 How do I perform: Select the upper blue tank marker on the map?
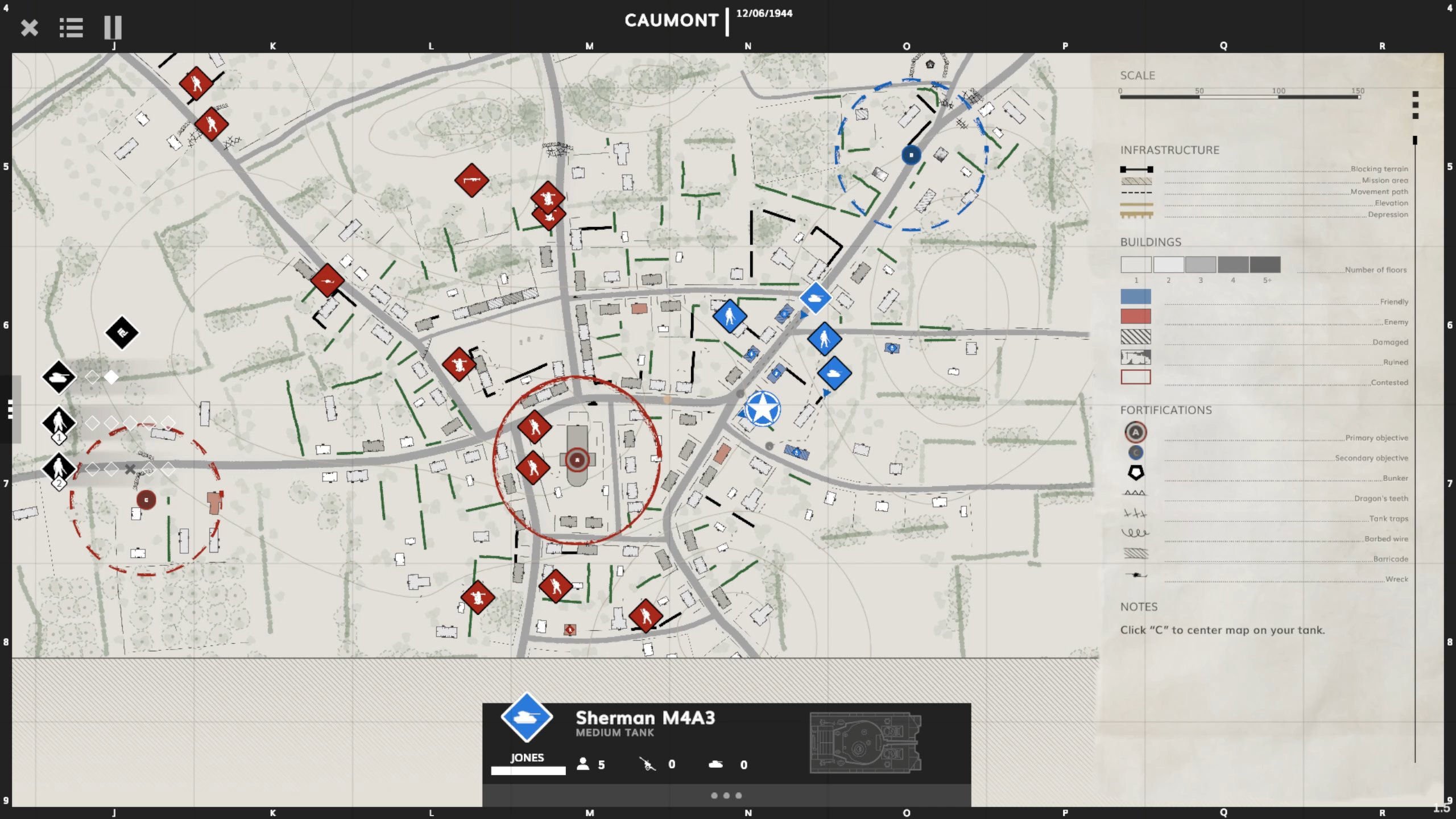815,297
